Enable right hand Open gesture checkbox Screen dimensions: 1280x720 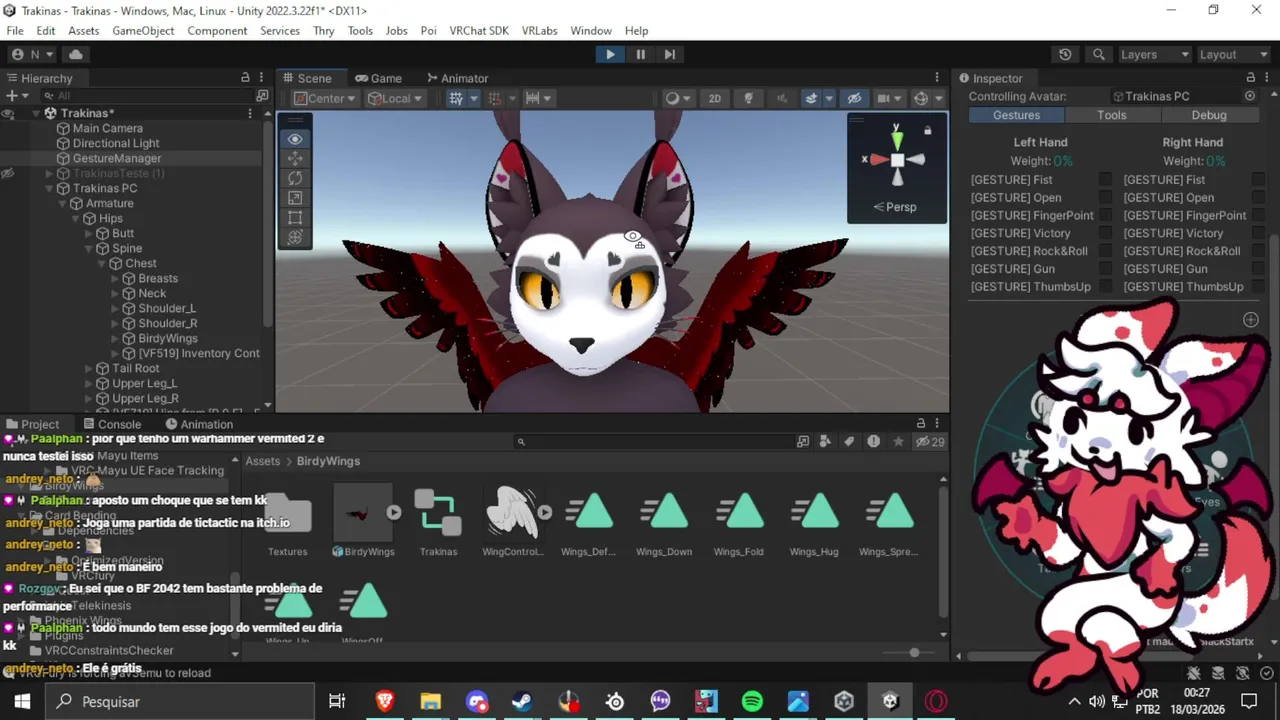1258,198
